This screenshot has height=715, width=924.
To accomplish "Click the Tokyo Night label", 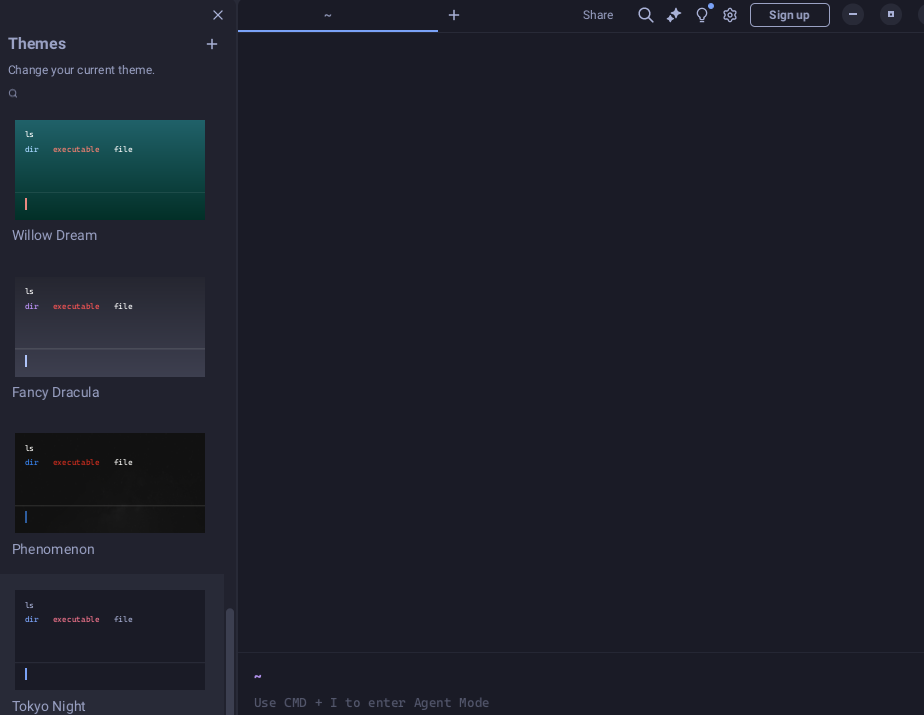I will 49,706.
